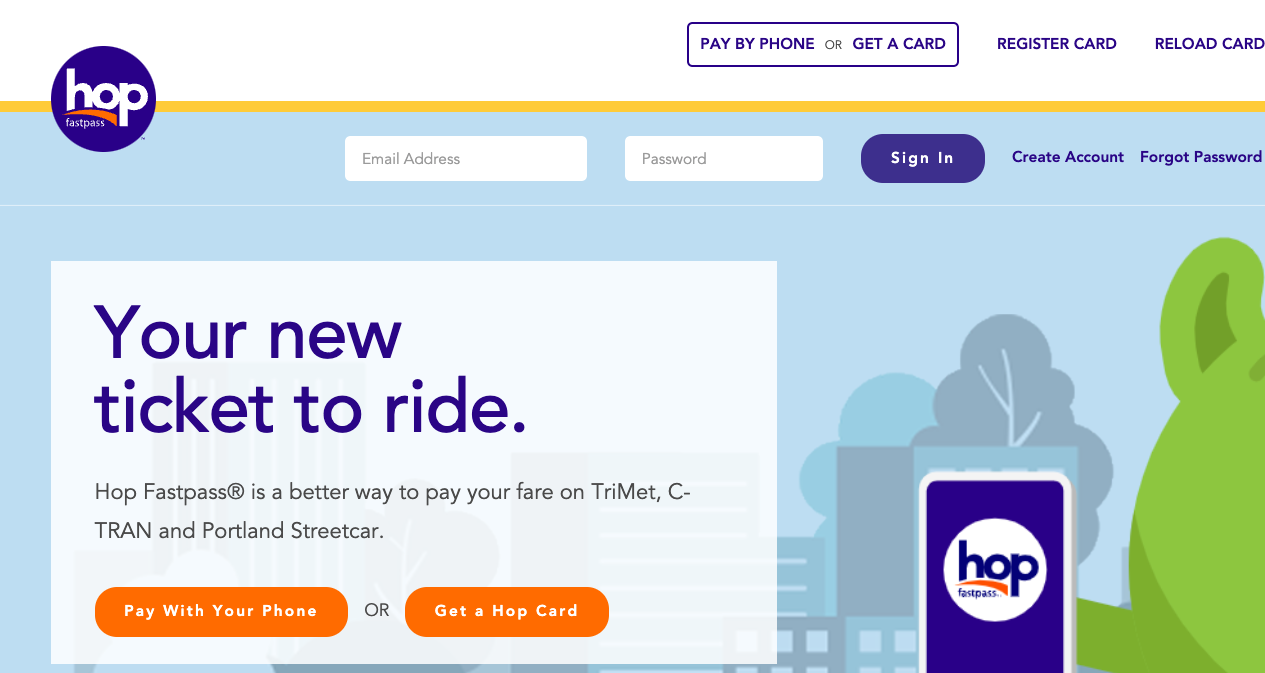The height and width of the screenshot is (673, 1265).
Task: Click the small OR separator in top navigation
Action: coord(833,45)
